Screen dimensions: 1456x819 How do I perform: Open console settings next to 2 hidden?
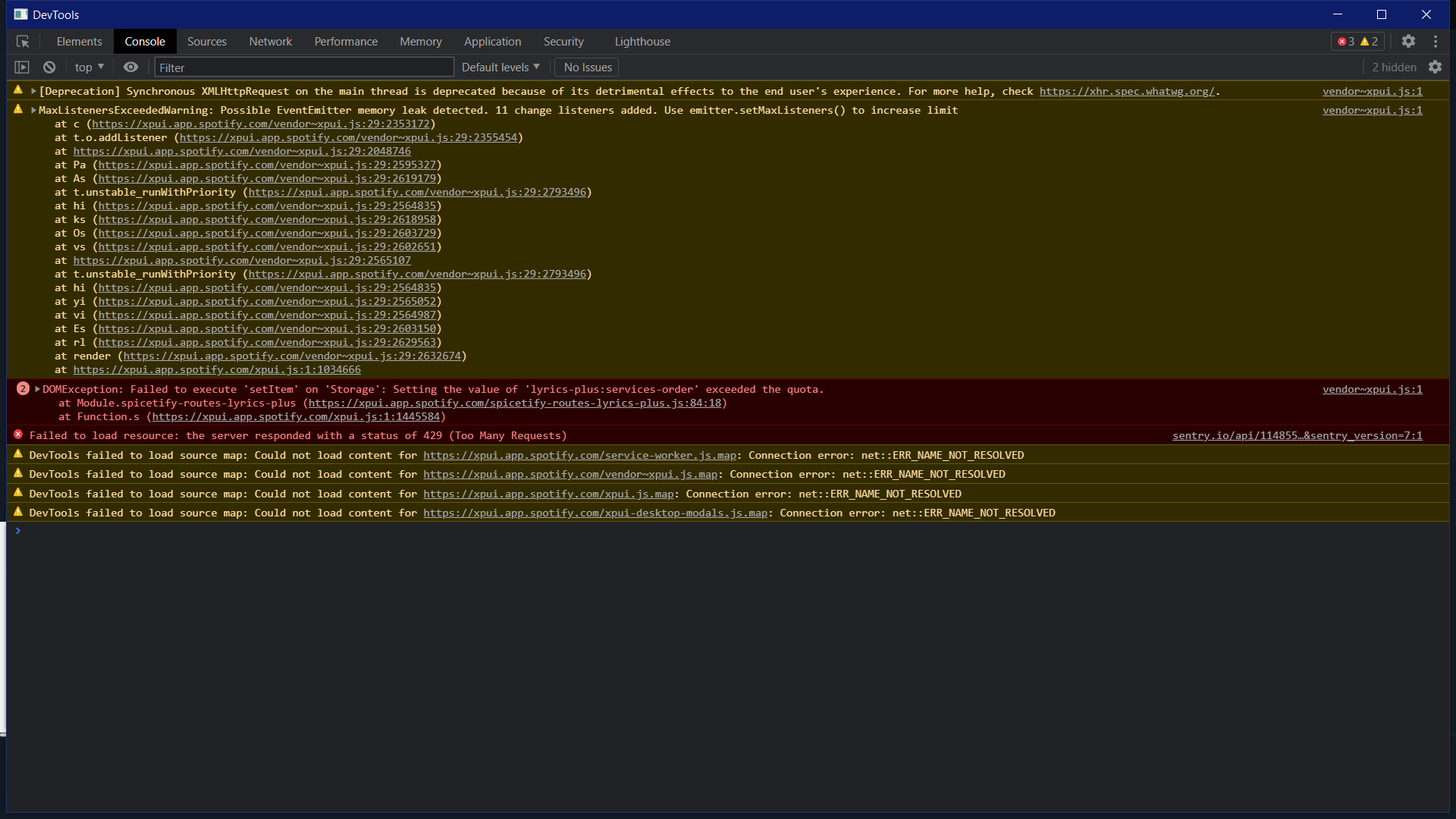1436,67
